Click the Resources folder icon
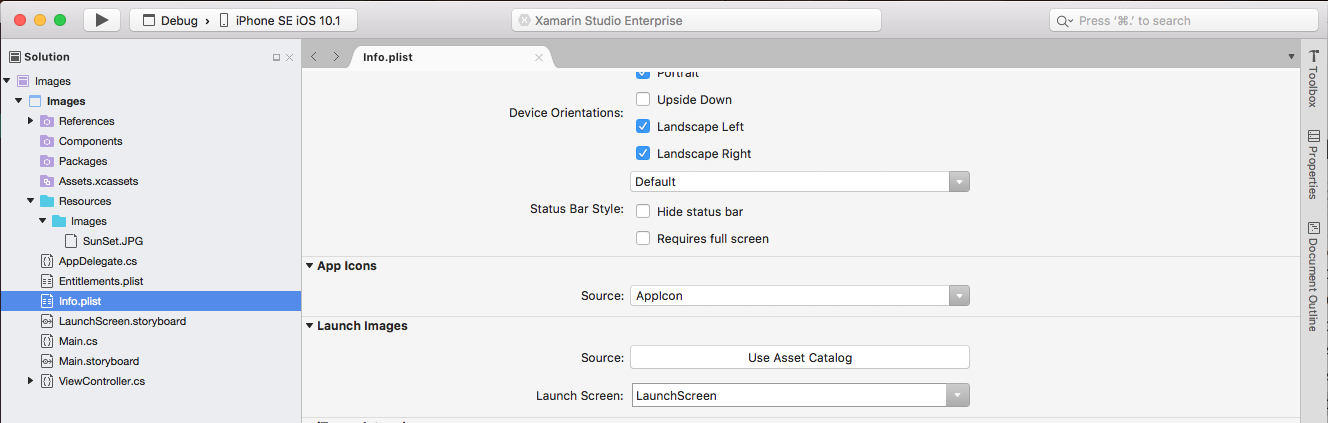Viewport: 1328px width, 423px height. tap(47, 201)
